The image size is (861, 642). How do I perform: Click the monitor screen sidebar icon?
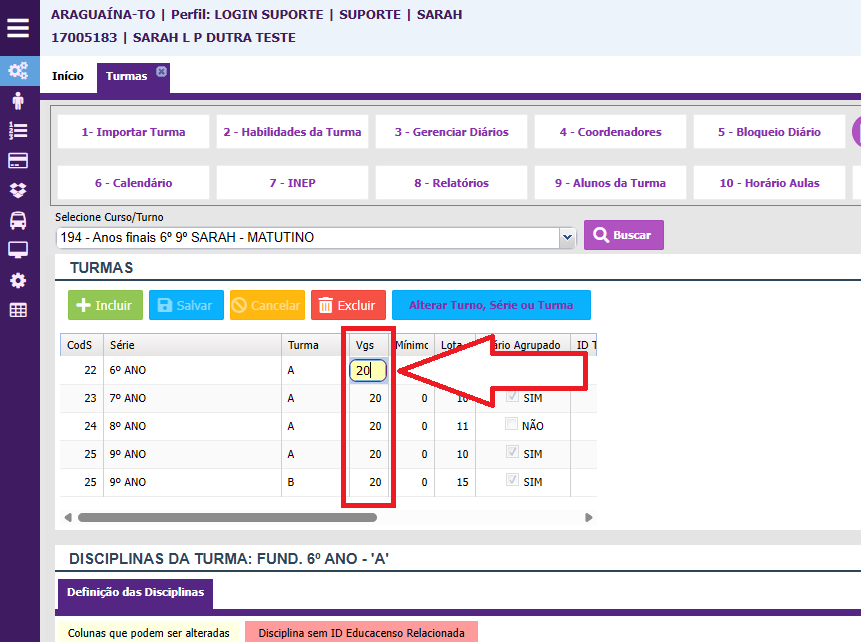pyautogui.click(x=18, y=250)
